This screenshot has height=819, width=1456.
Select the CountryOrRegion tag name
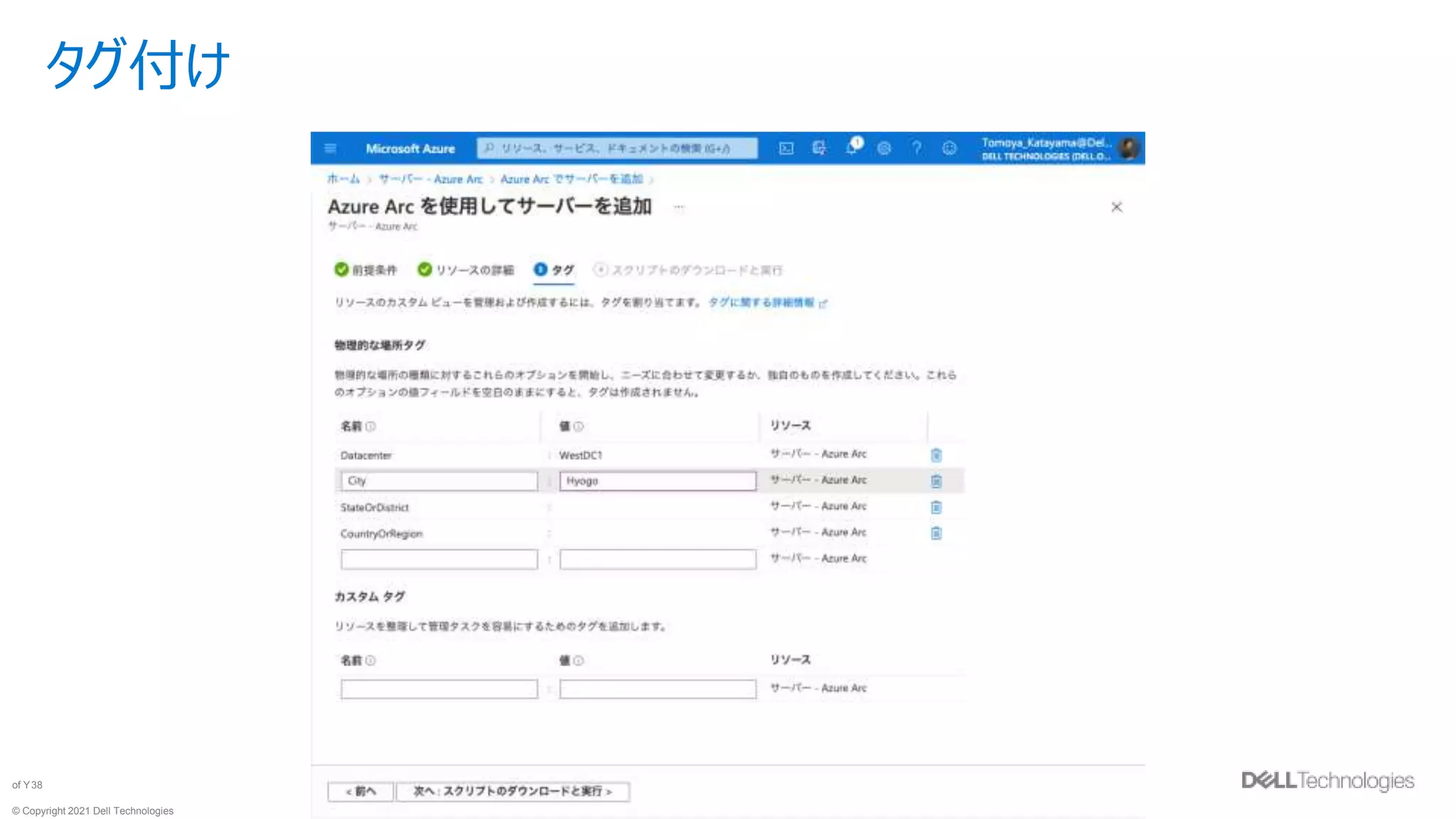[x=381, y=534]
